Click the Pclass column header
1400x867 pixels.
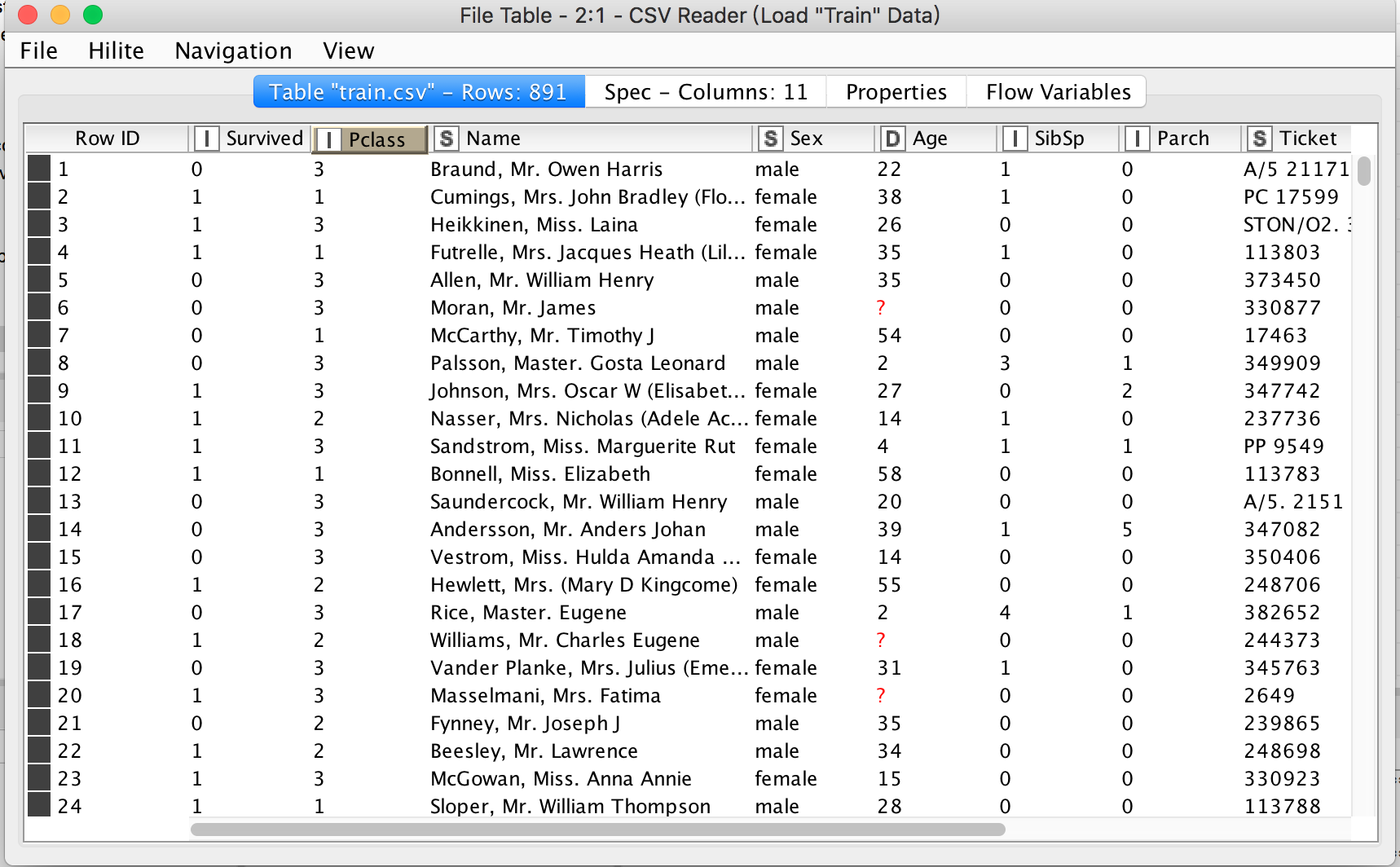click(371, 140)
